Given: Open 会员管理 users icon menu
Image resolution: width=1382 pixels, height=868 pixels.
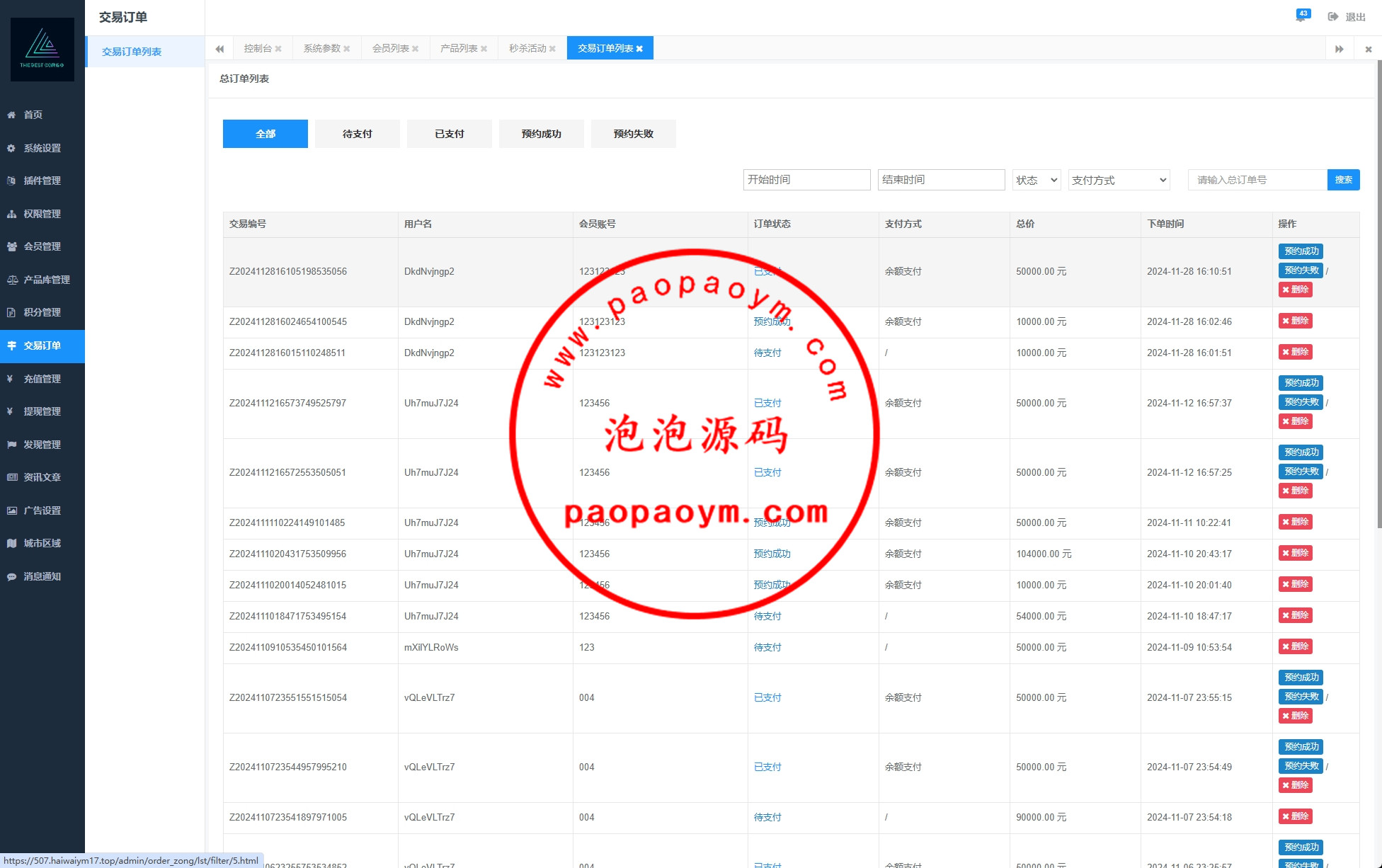Looking at the screenshot, I should click(12, 246).
